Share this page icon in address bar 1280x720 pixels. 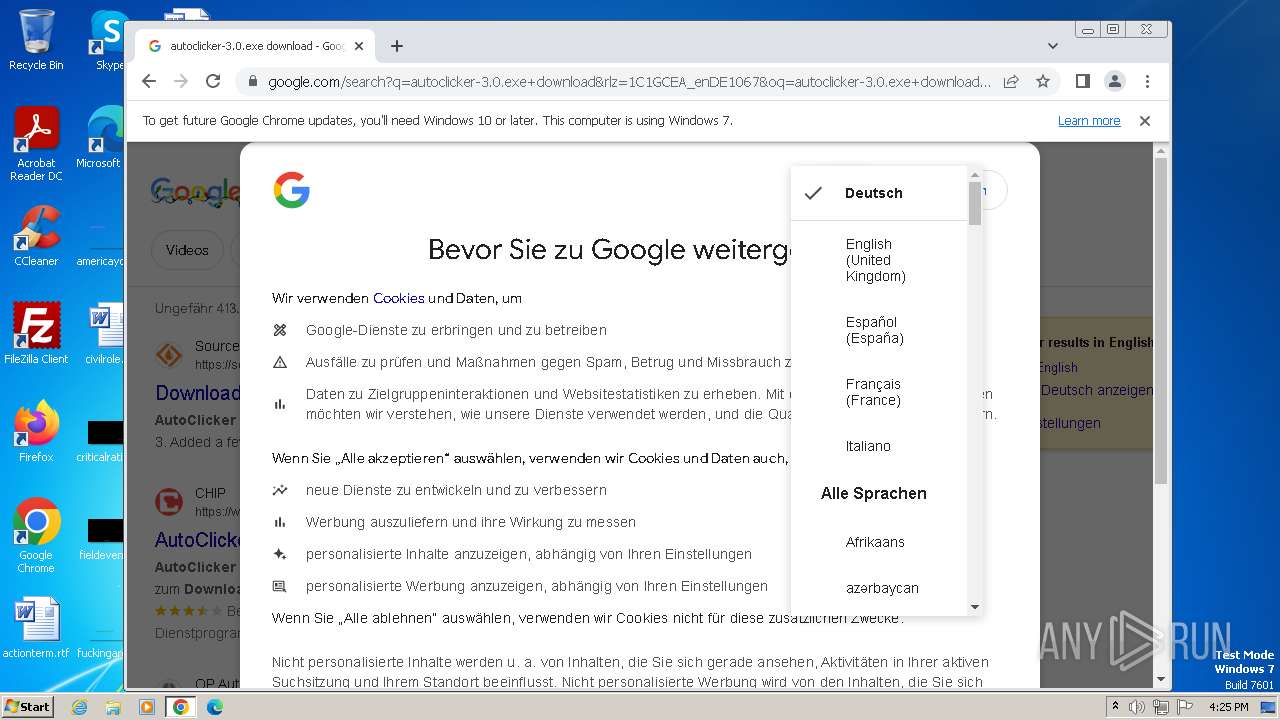click(x=1011, y=81)
